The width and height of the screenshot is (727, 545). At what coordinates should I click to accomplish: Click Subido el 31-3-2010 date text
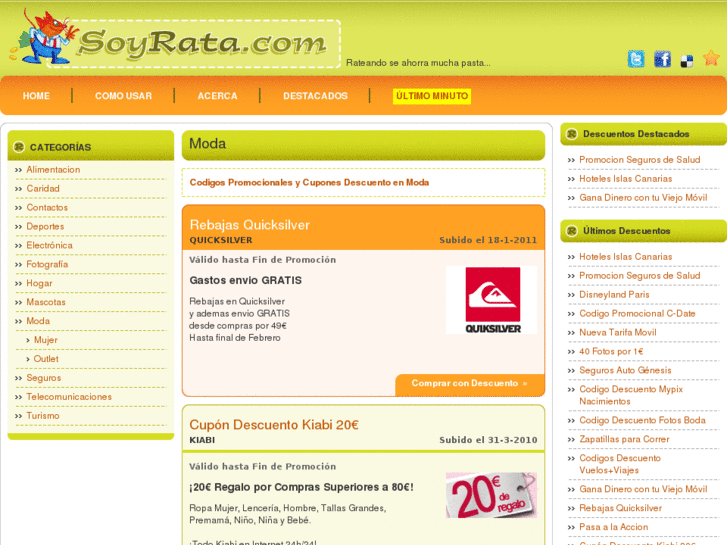488,440
